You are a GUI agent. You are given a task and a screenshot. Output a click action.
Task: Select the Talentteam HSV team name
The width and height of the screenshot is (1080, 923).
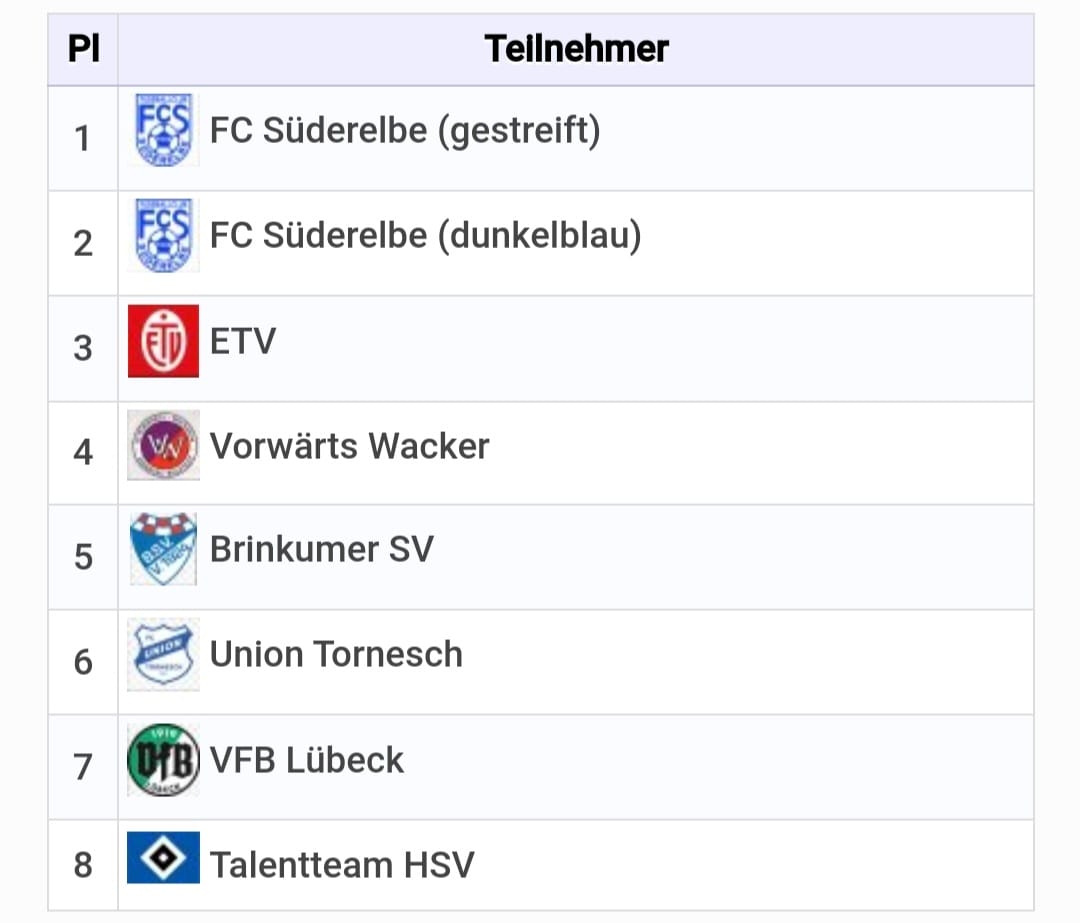[x=342, y=865]
